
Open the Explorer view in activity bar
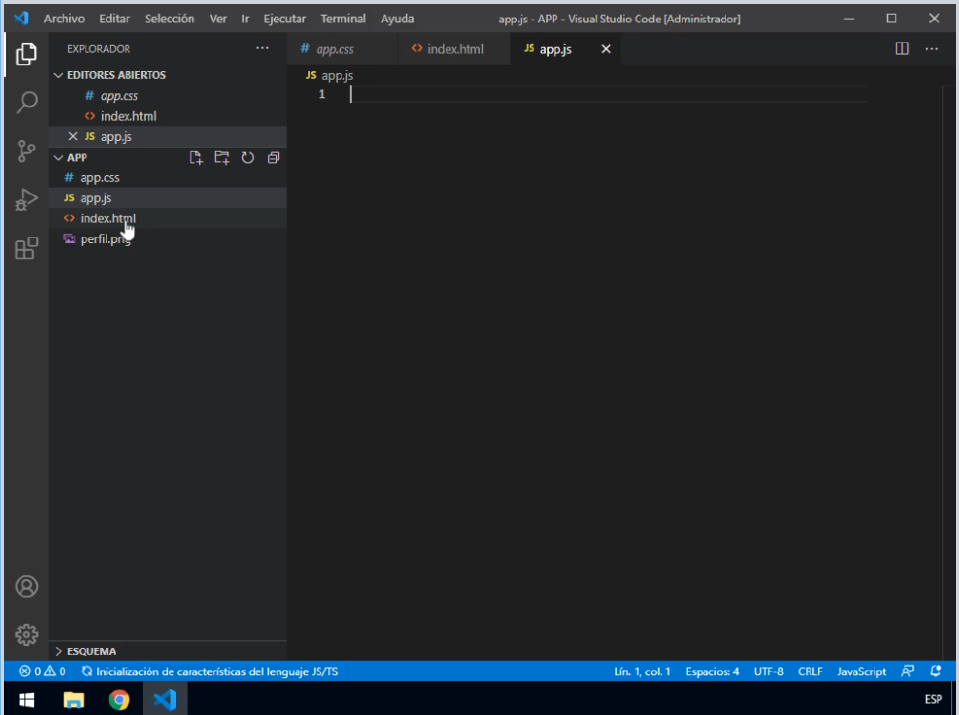point(26,54)
